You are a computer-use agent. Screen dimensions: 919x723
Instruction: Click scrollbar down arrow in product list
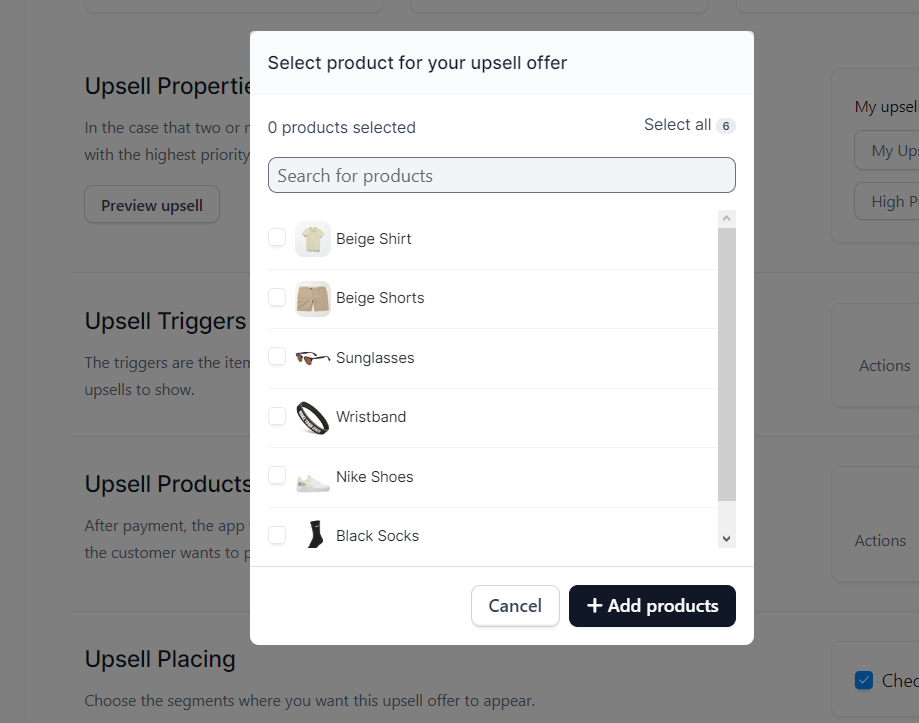click(727, 539)
